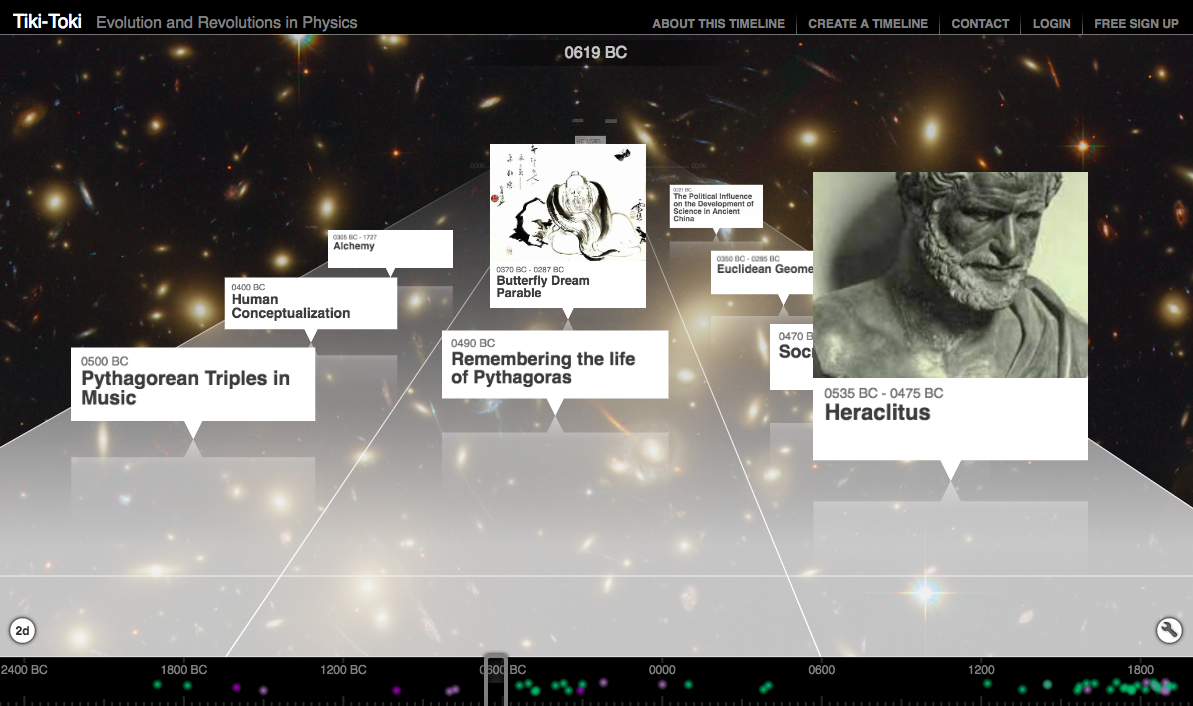
Task: Open Political Influence on Science in China card
Action: pyautogui.click(x=716, y=206)
